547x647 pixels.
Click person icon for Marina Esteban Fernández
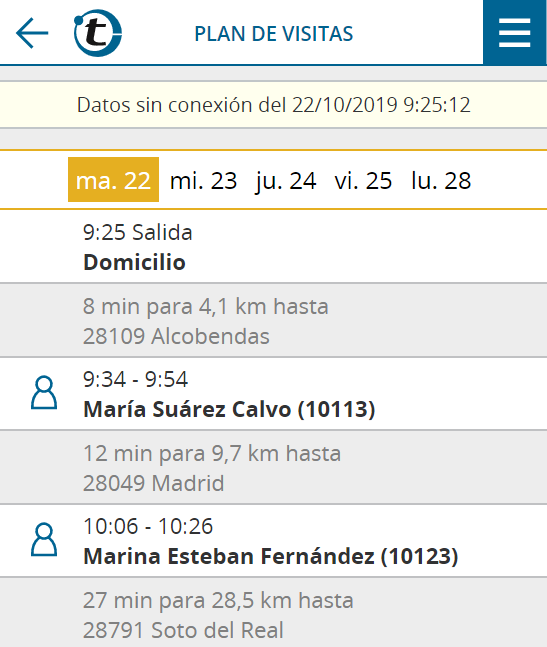pos(44,540)
